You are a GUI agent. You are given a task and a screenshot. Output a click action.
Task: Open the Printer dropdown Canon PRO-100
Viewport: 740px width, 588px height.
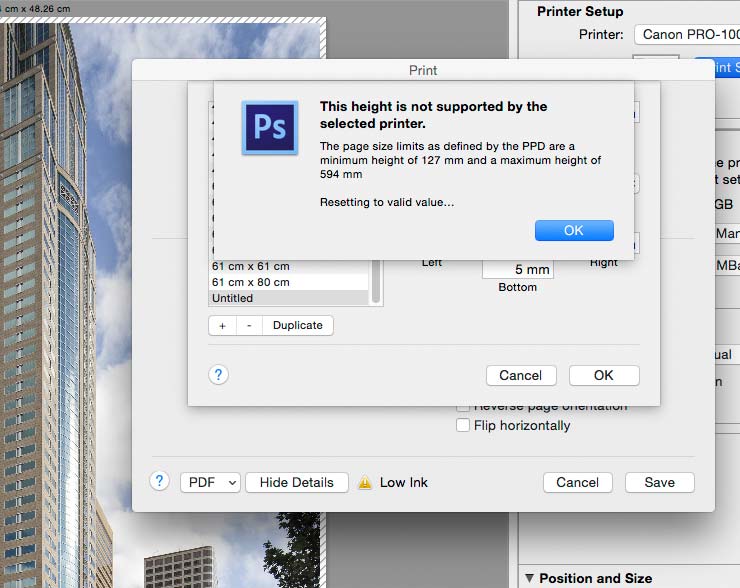(x=687, y=35)
